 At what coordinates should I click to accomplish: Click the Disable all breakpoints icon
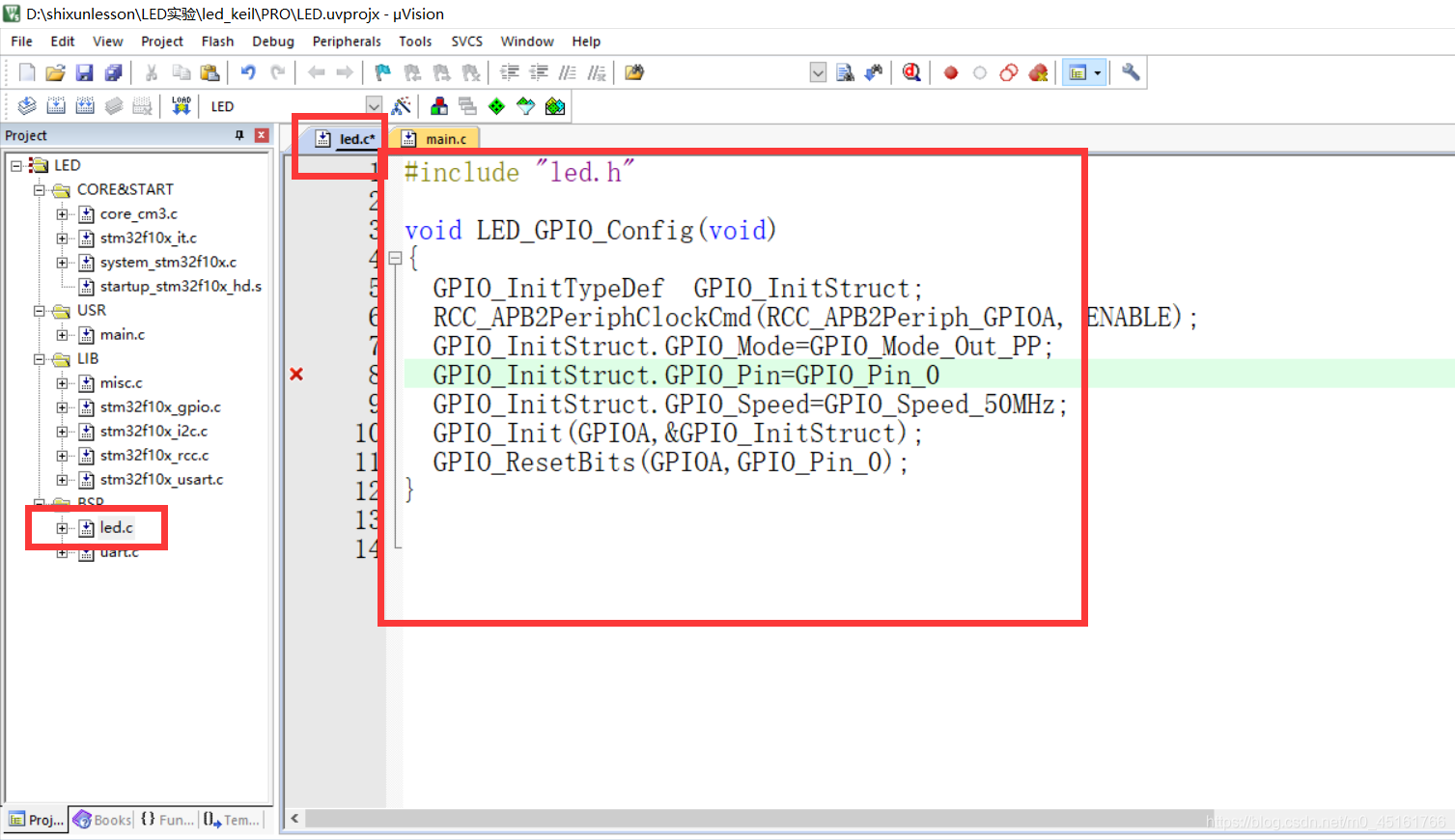tap(1009, 72)
